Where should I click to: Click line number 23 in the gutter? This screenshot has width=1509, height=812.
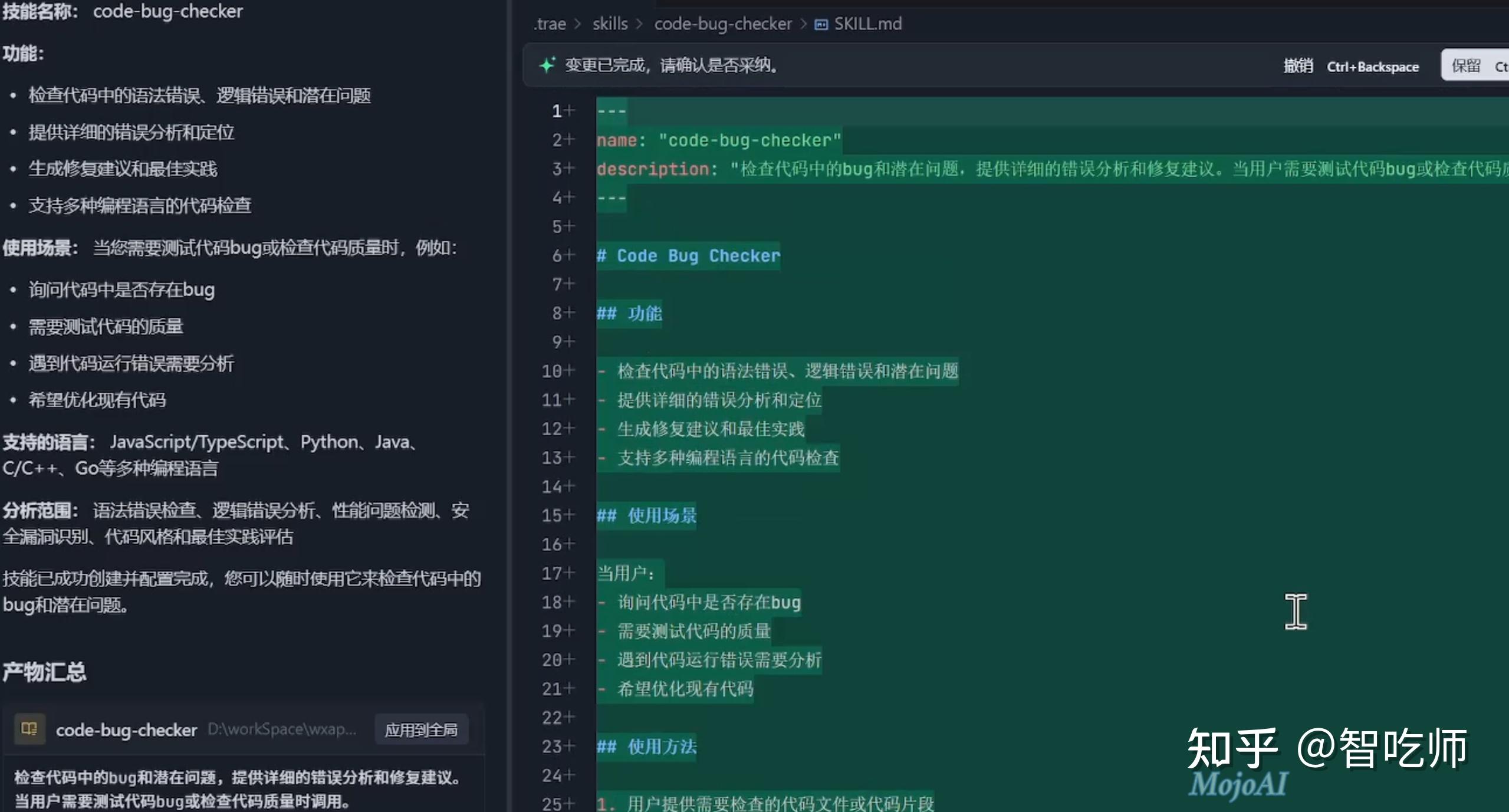(552, 747)
